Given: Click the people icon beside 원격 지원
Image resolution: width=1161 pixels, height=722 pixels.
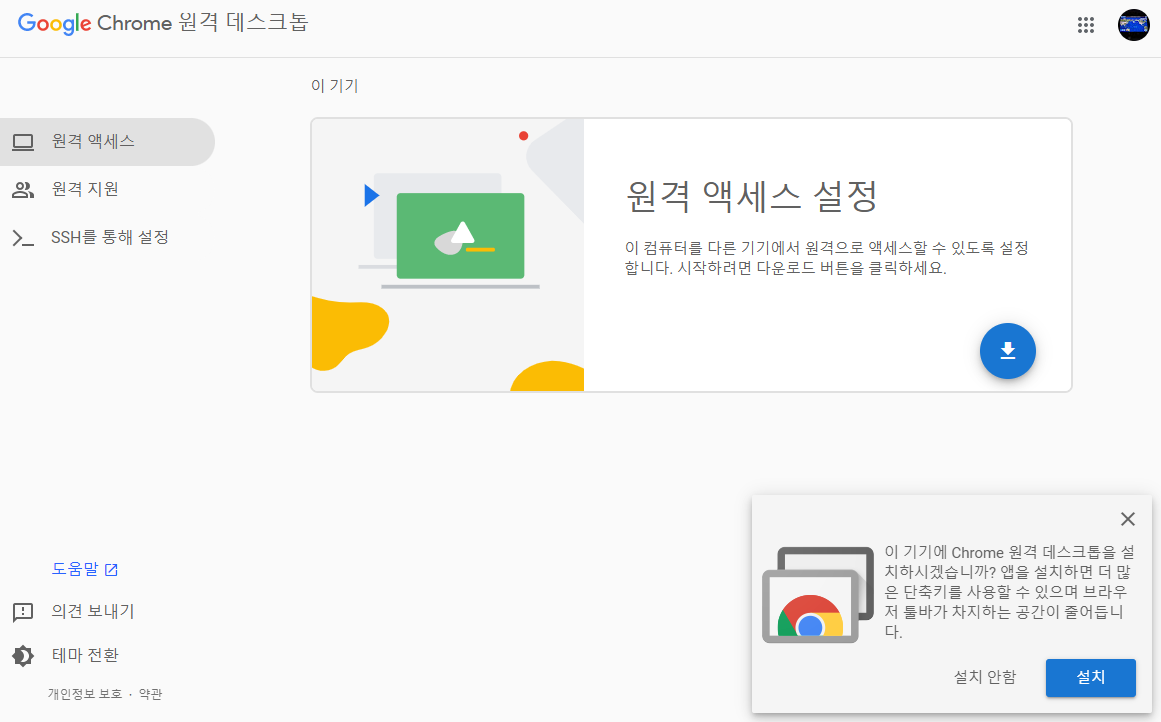Looking at the screenshot, I should coord(24,189).
